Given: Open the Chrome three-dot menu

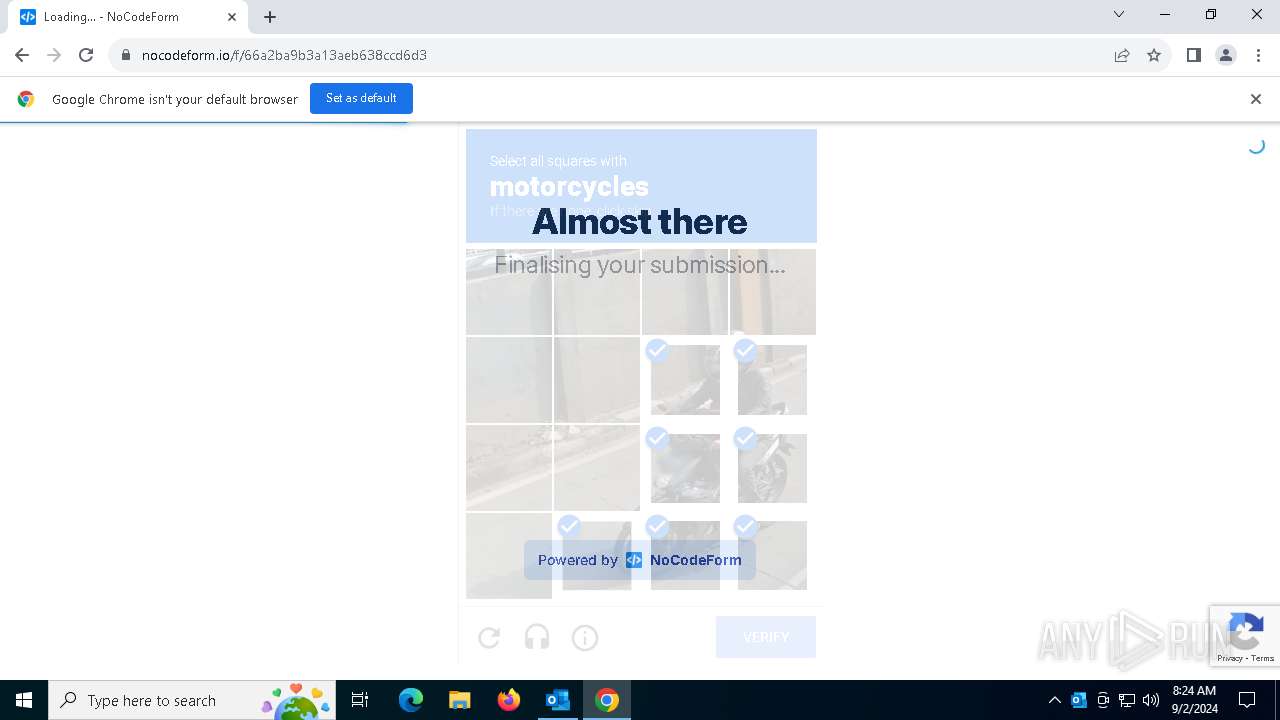Looking at the screenshot, I should (1257, 55).
